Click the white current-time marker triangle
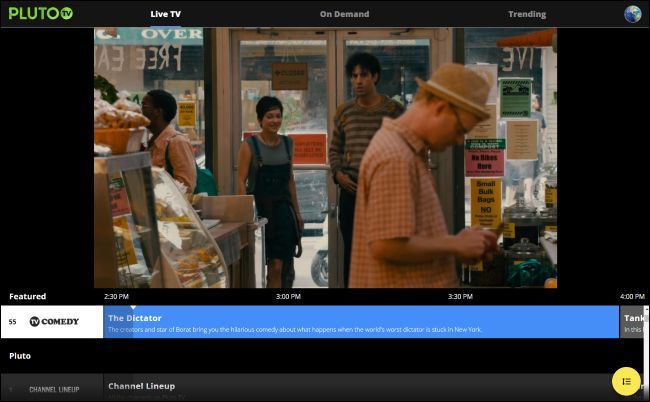Screen dimensions: 650x402 click(133, 308)
